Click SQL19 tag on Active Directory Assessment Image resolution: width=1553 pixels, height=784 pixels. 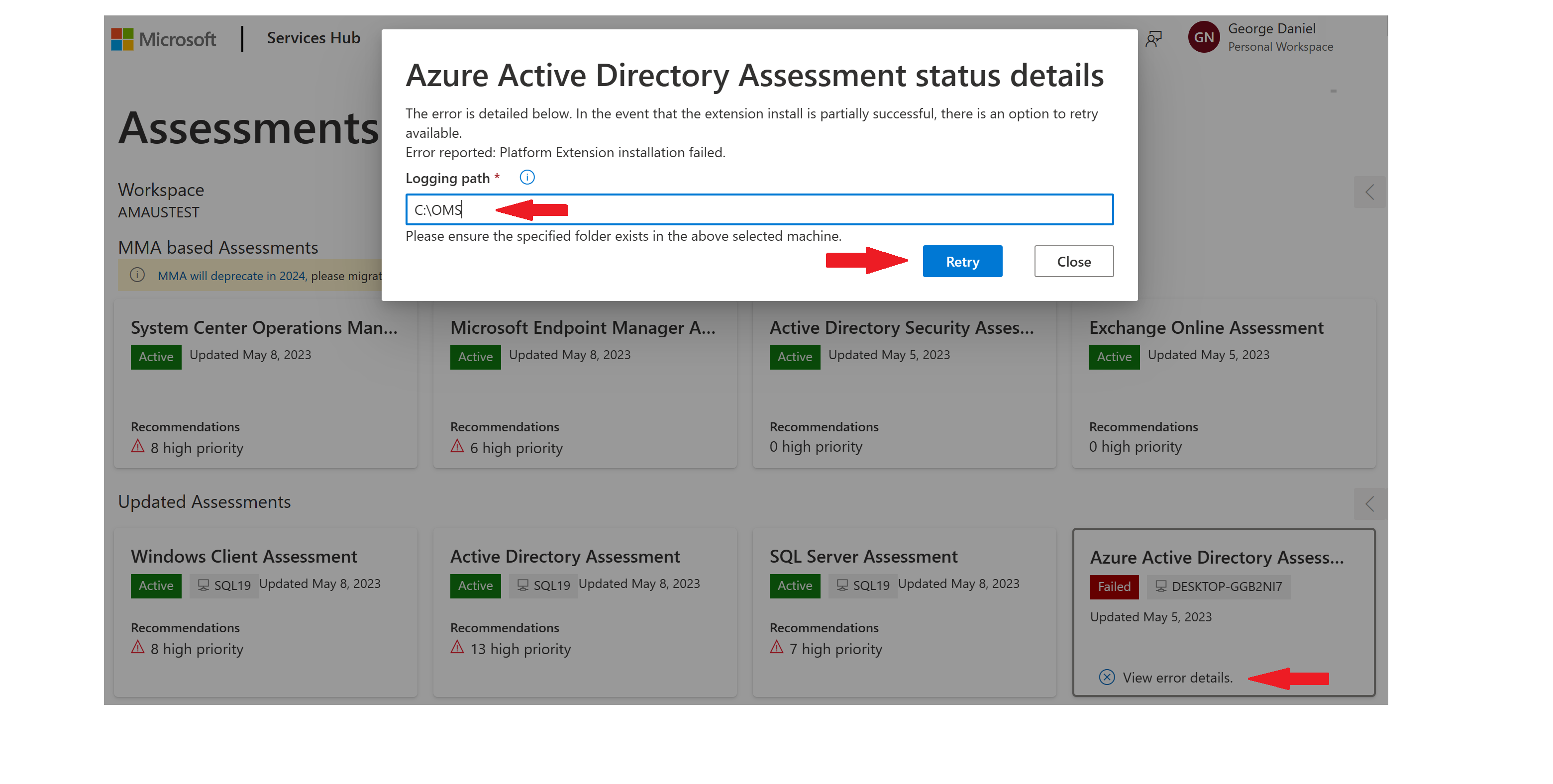click(x=544, y=586)
